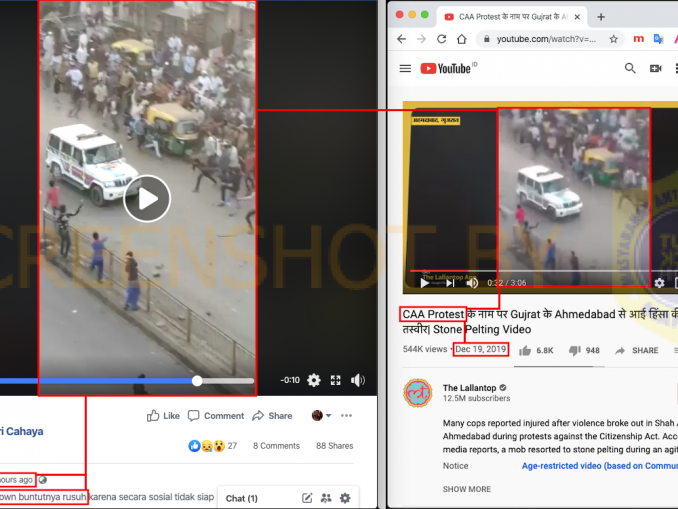678x509 pixels.
Task: Open the three-dot post options menu
Action: [x=346, y=416]
